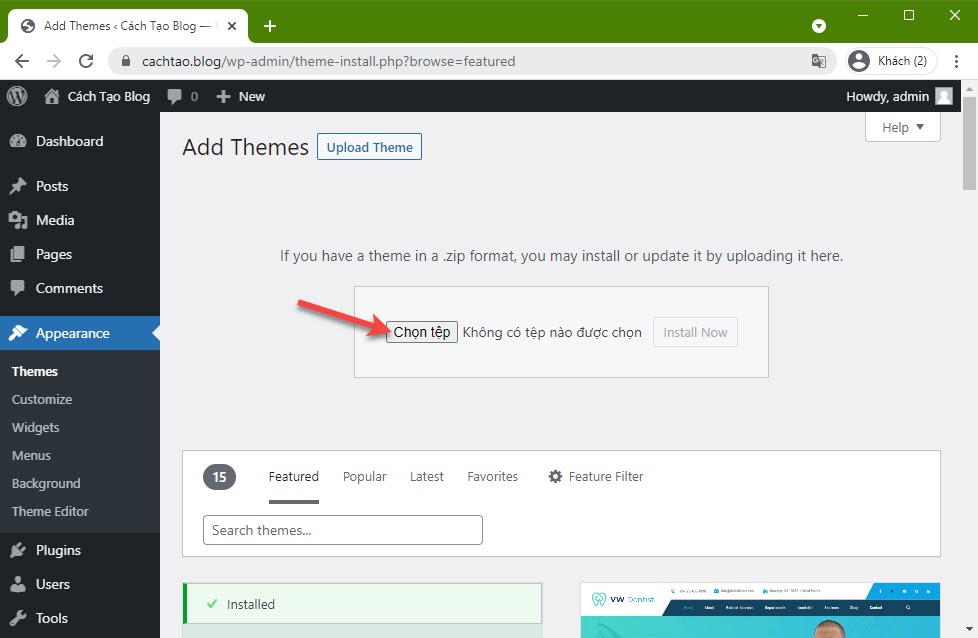Switch to Favorites themes tab
This screenshot has height=638, width=978.
[493, 476]
